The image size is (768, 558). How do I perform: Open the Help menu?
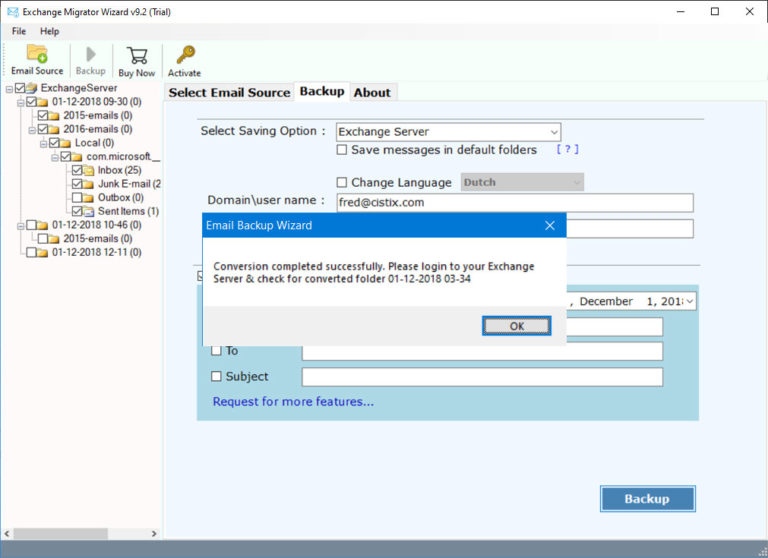point(49,31)
